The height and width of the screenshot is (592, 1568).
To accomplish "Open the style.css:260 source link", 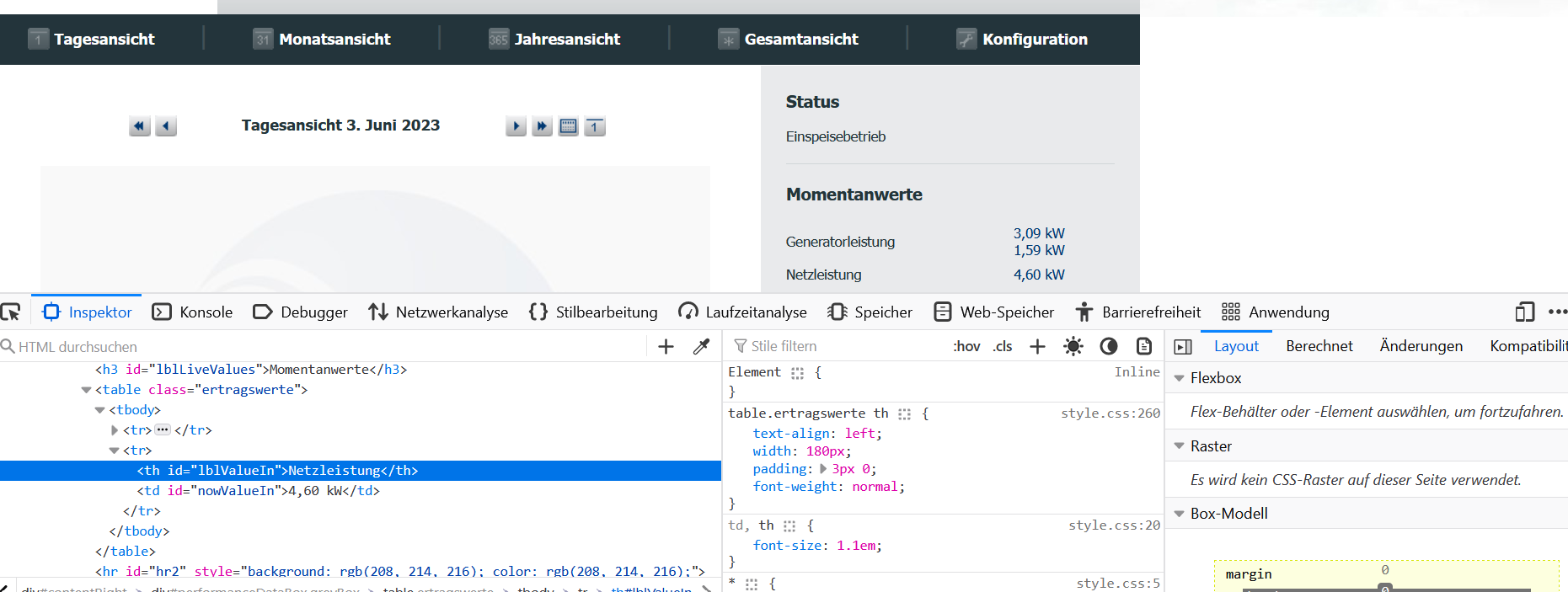I will [1110, 413].
